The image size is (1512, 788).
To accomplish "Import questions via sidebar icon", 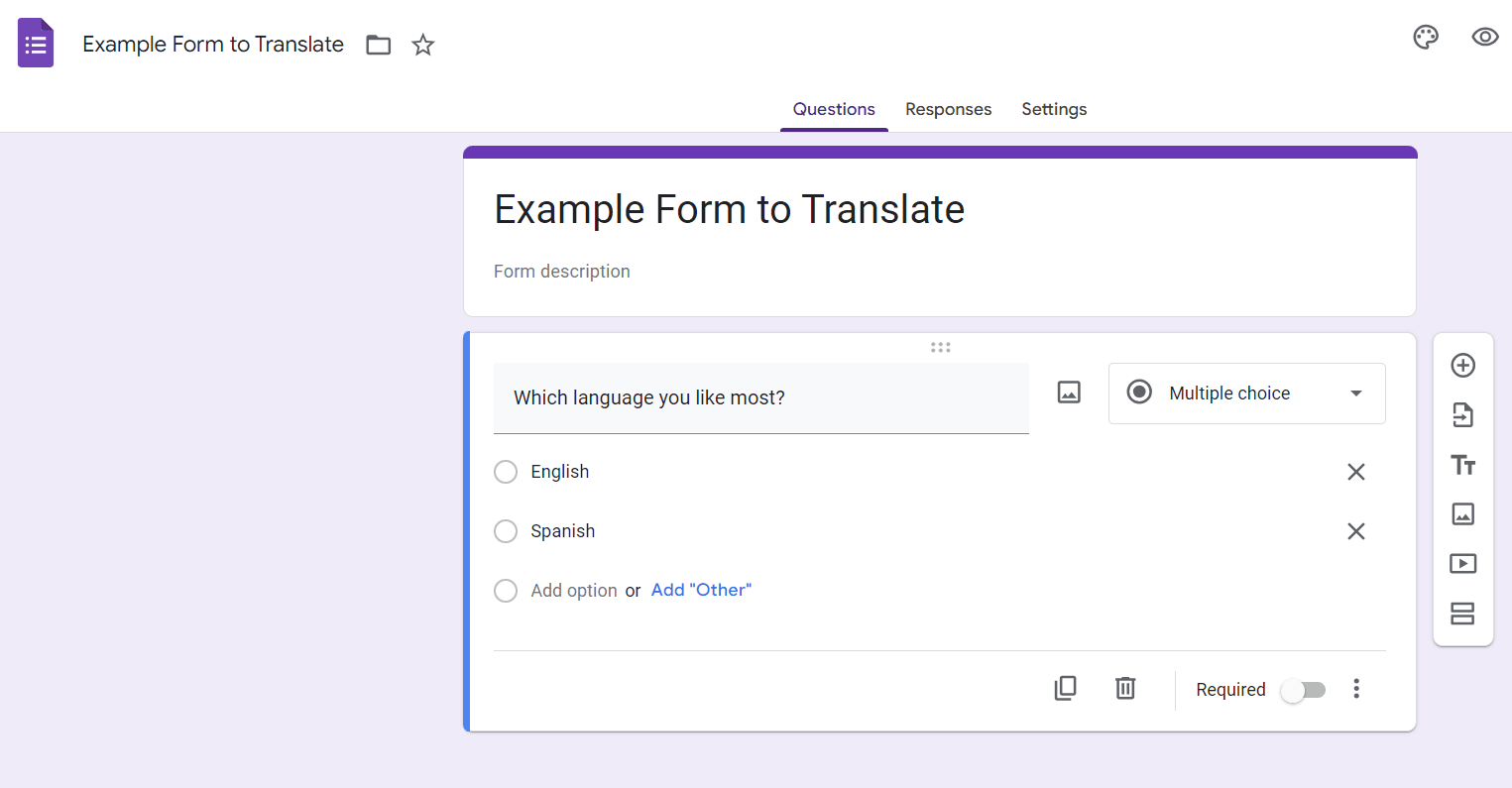I will click(x=1462, y=414).
